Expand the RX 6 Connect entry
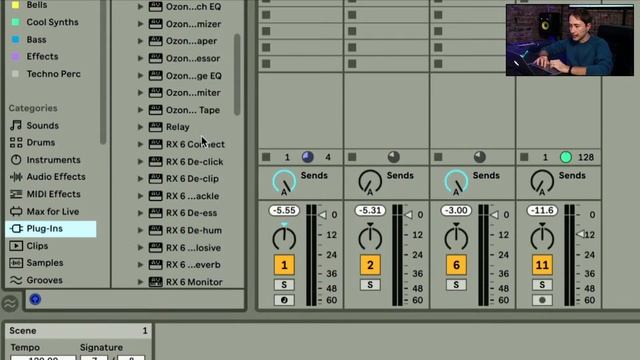 pyautogui.click(x=140, y=144)
